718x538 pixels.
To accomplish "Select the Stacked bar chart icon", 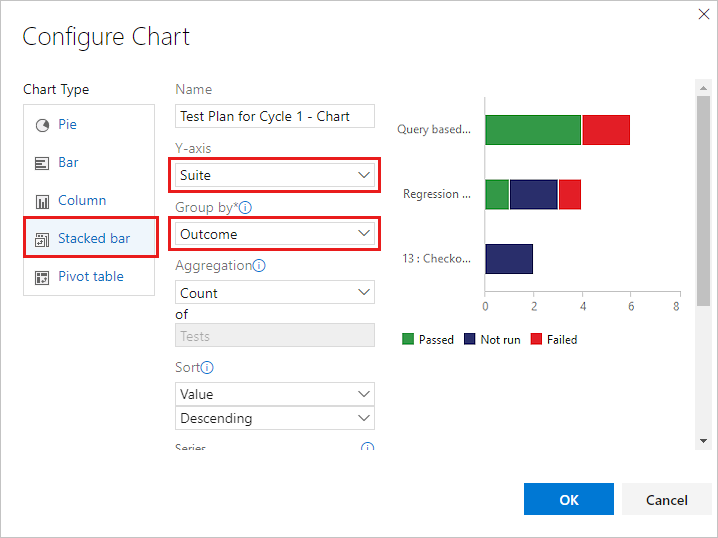I will coord(42,239).
